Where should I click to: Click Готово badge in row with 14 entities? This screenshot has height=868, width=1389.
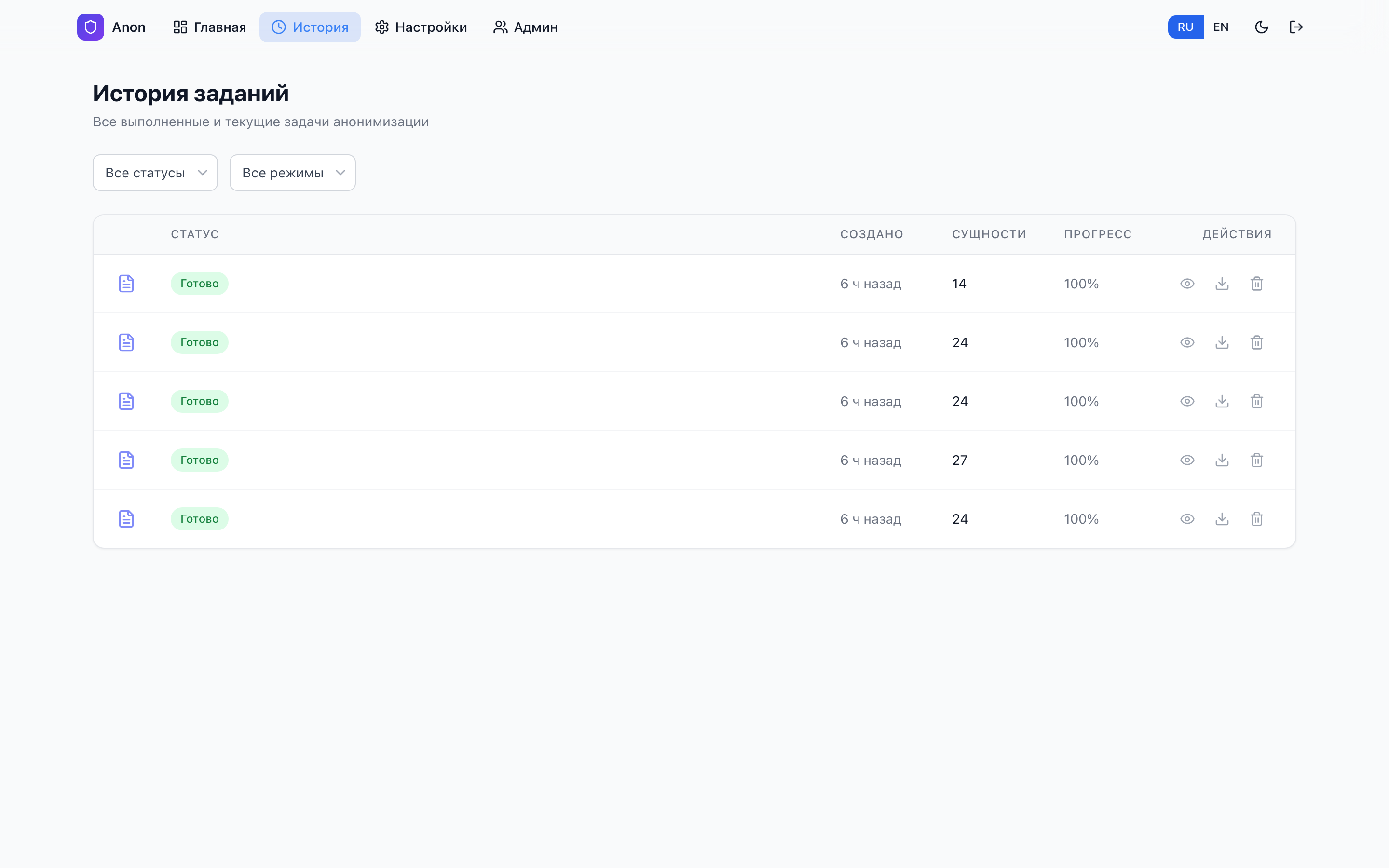point(199,284)
